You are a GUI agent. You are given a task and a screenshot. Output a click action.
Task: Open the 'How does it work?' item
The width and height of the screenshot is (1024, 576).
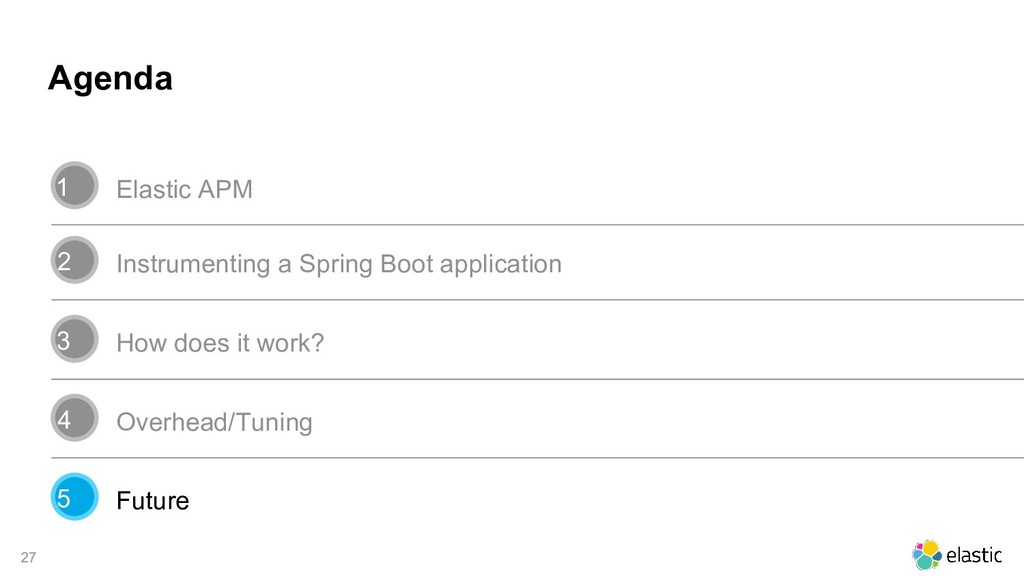(220, 343)
